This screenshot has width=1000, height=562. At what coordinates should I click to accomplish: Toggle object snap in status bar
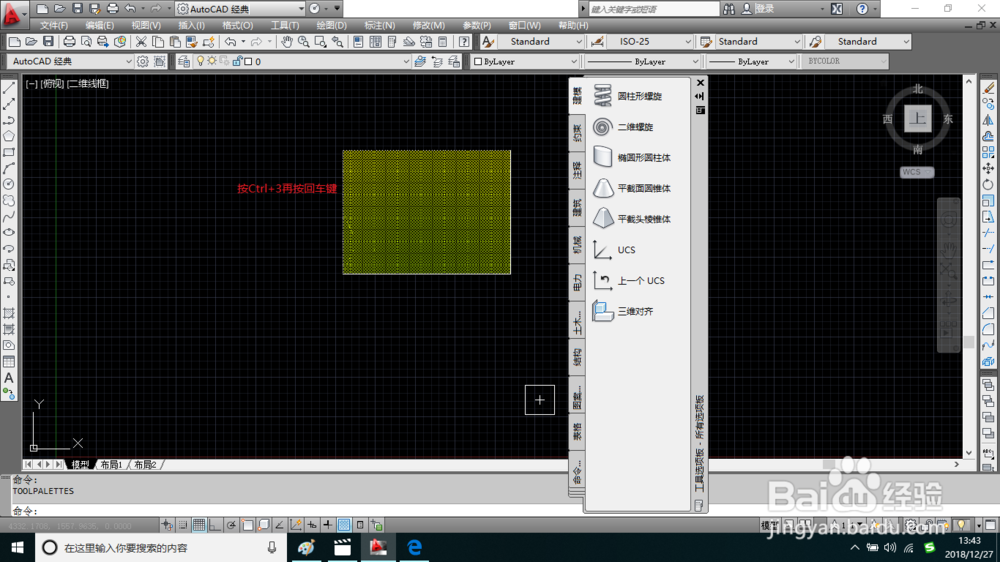pyautogui.click(x=247, y=525)
